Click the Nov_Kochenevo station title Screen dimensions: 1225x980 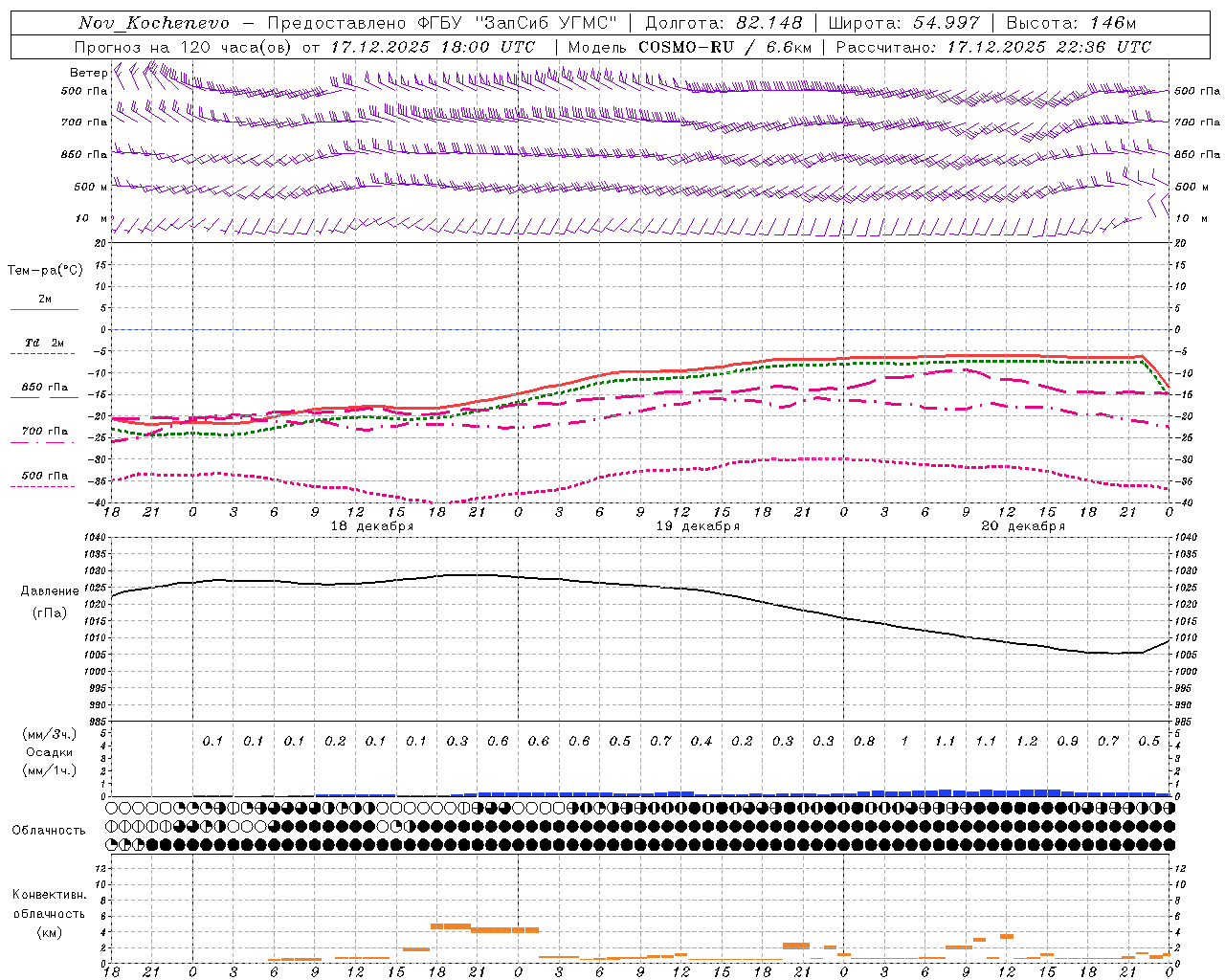point(154,23)
